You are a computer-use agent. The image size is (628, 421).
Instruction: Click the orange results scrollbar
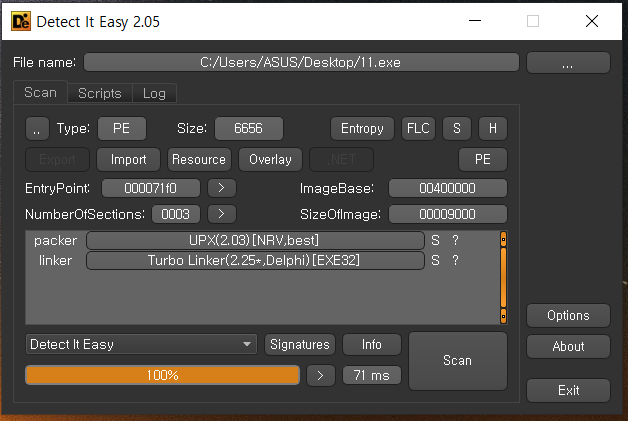tap(503, 277)
